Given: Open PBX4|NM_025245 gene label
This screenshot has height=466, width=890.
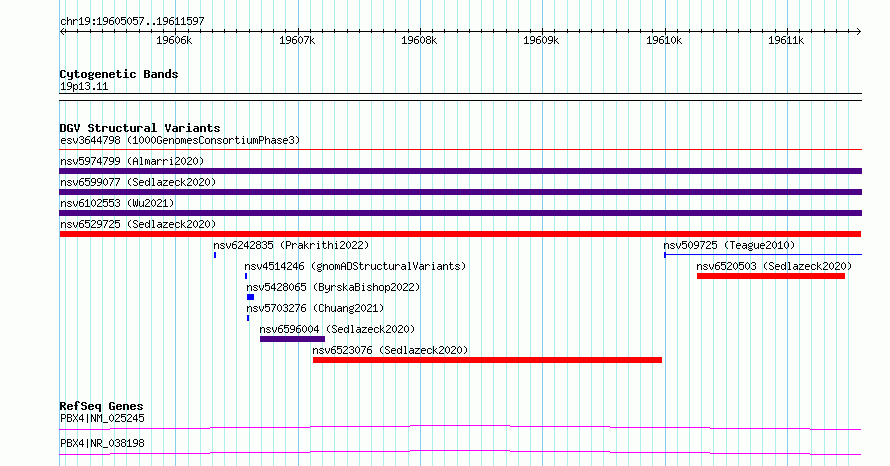Looking at the screenshot, I should (x=102, y=418).
